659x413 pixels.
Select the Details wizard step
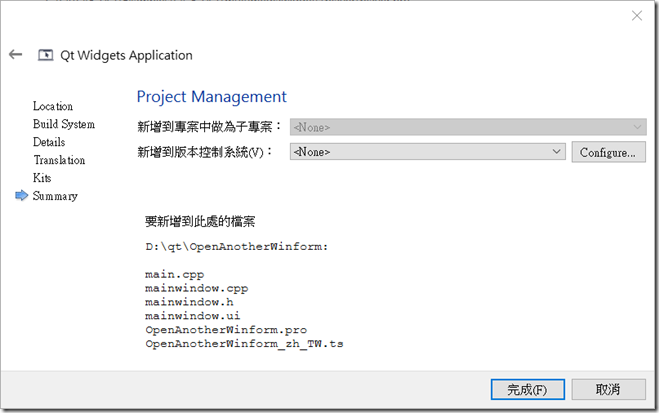tap(49, 142)
